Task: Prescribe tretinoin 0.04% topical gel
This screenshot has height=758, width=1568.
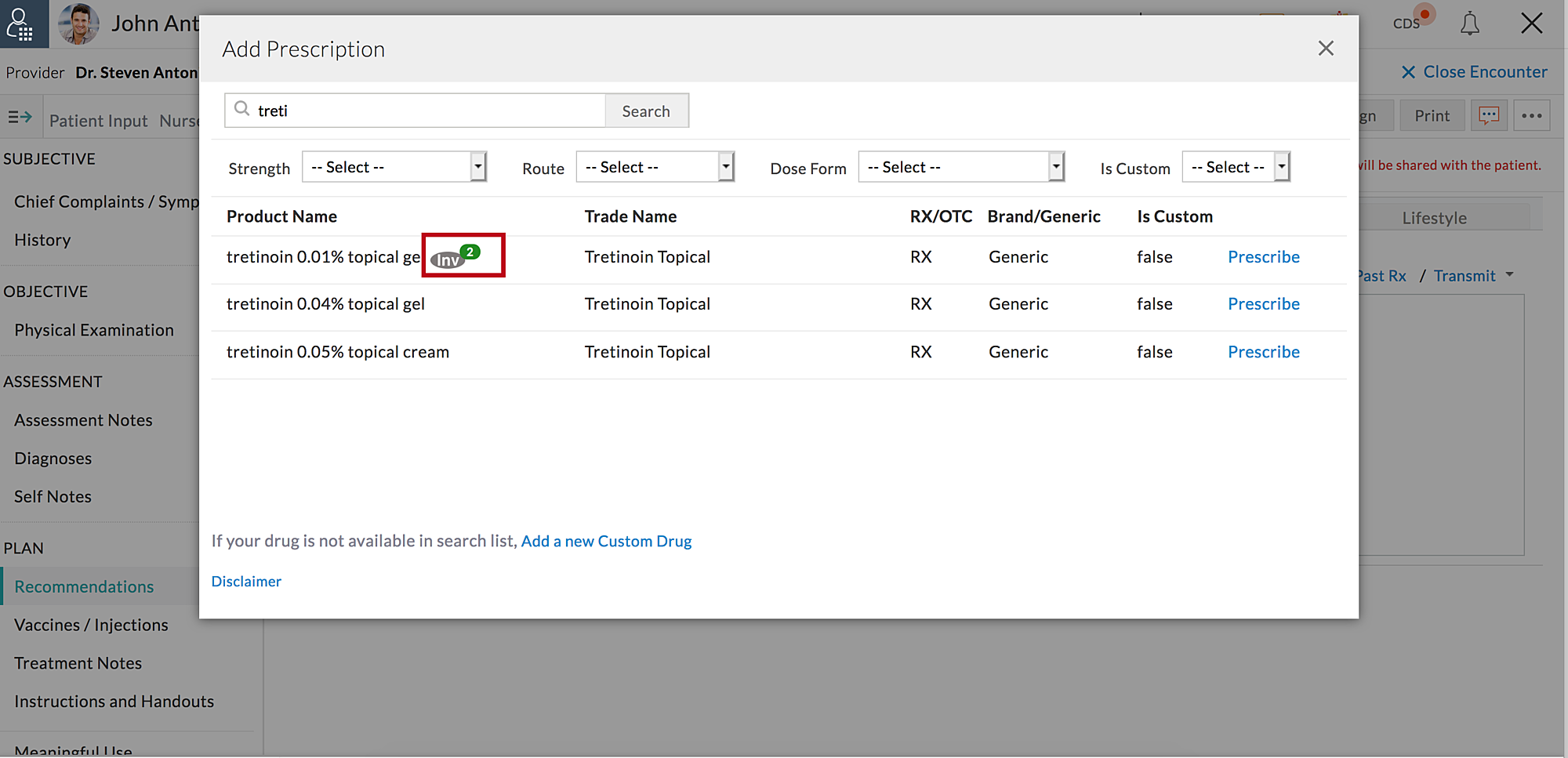Action: 1263,304
